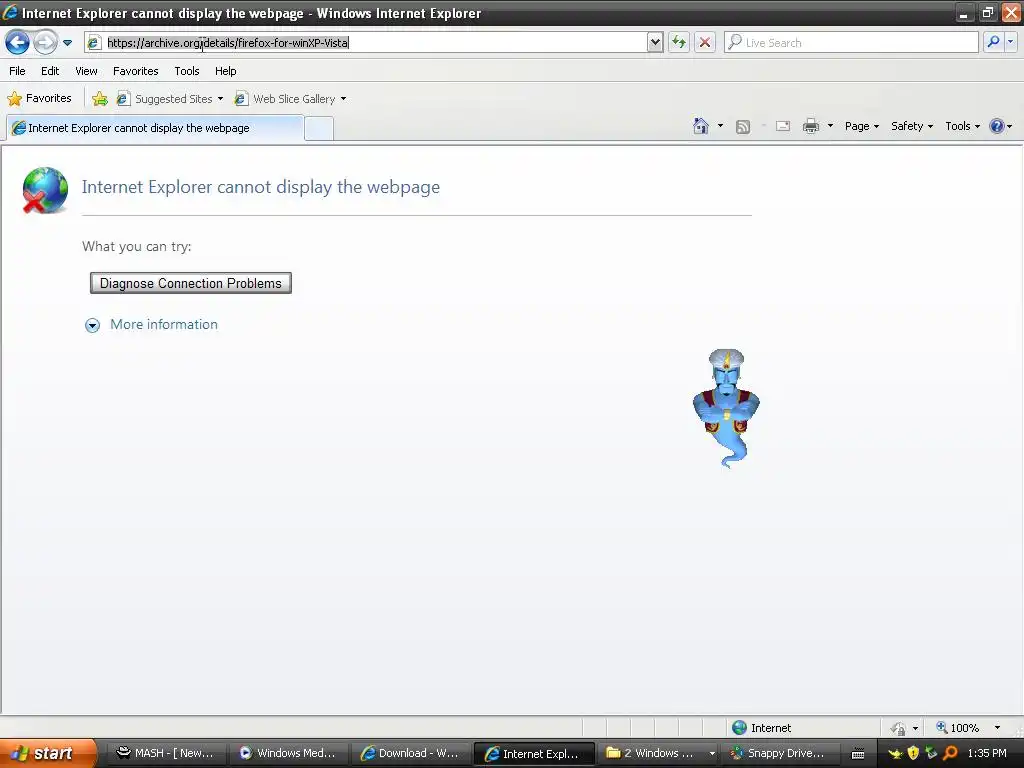1024x768 pixels.
Task: Click the globe error icon on page
Action: click(x=45, y=190)
